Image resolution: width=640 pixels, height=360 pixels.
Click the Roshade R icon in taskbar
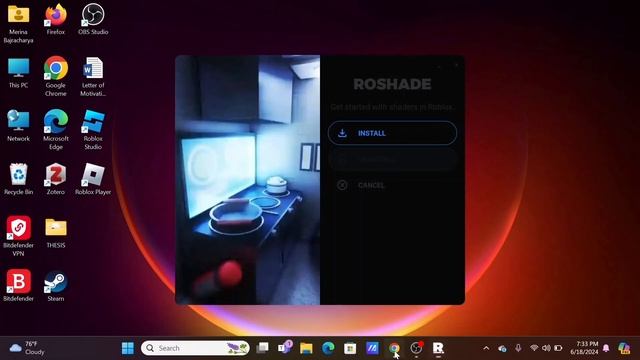click(438, 348)
